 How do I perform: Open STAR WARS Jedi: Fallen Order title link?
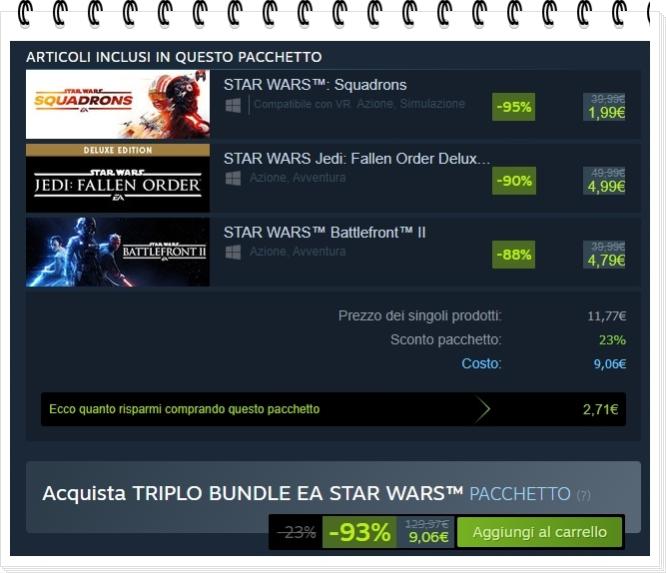tap(357, 159)
